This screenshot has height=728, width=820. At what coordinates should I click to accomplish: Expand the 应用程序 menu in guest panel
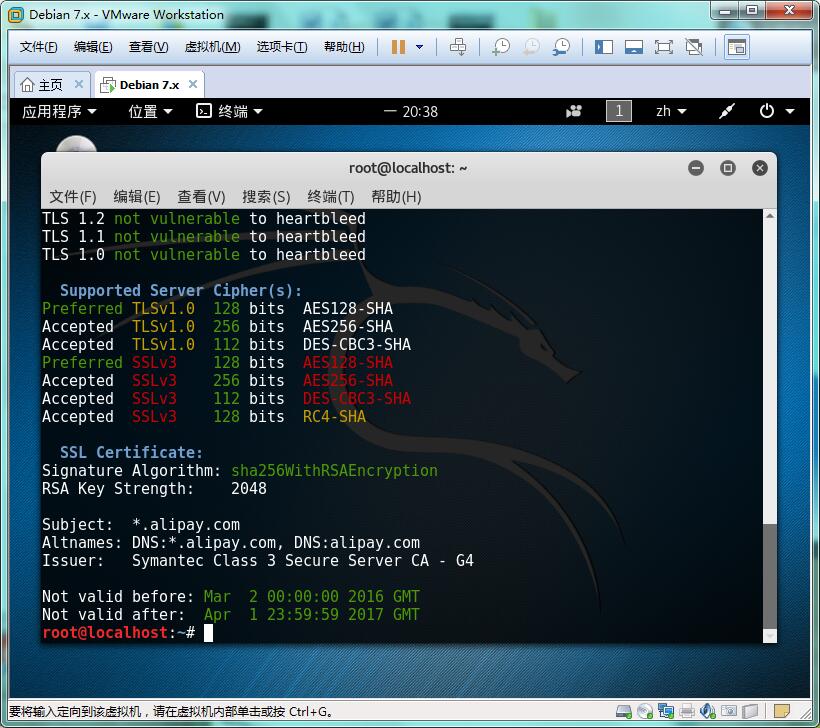point(59,111)
